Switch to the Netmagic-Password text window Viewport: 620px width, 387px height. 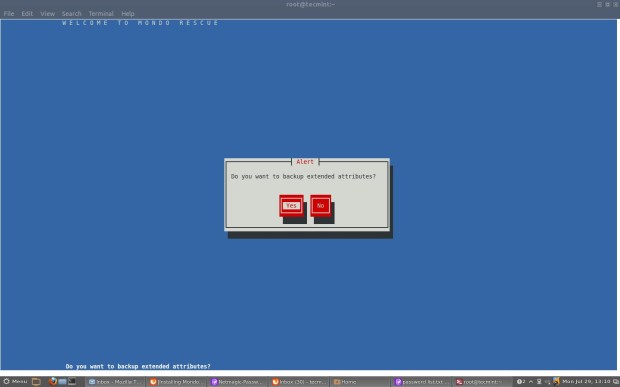coord(238,382)
